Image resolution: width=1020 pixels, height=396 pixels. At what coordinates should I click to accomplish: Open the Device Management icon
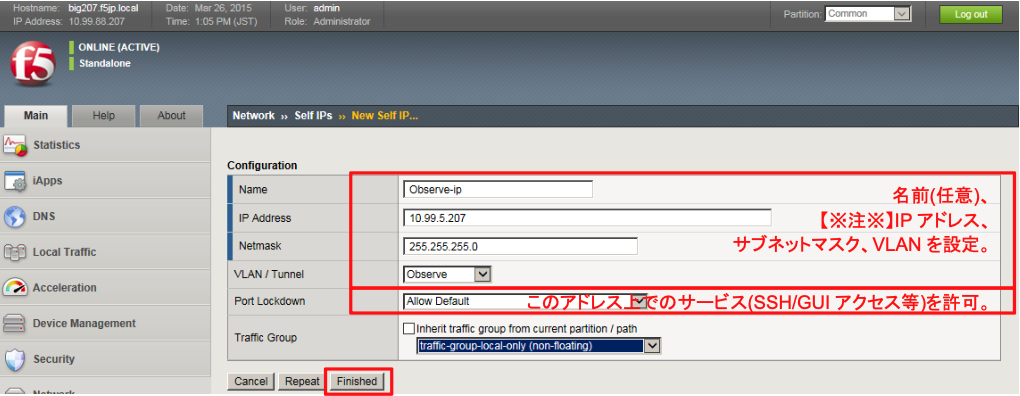click(x=15, y=324)
